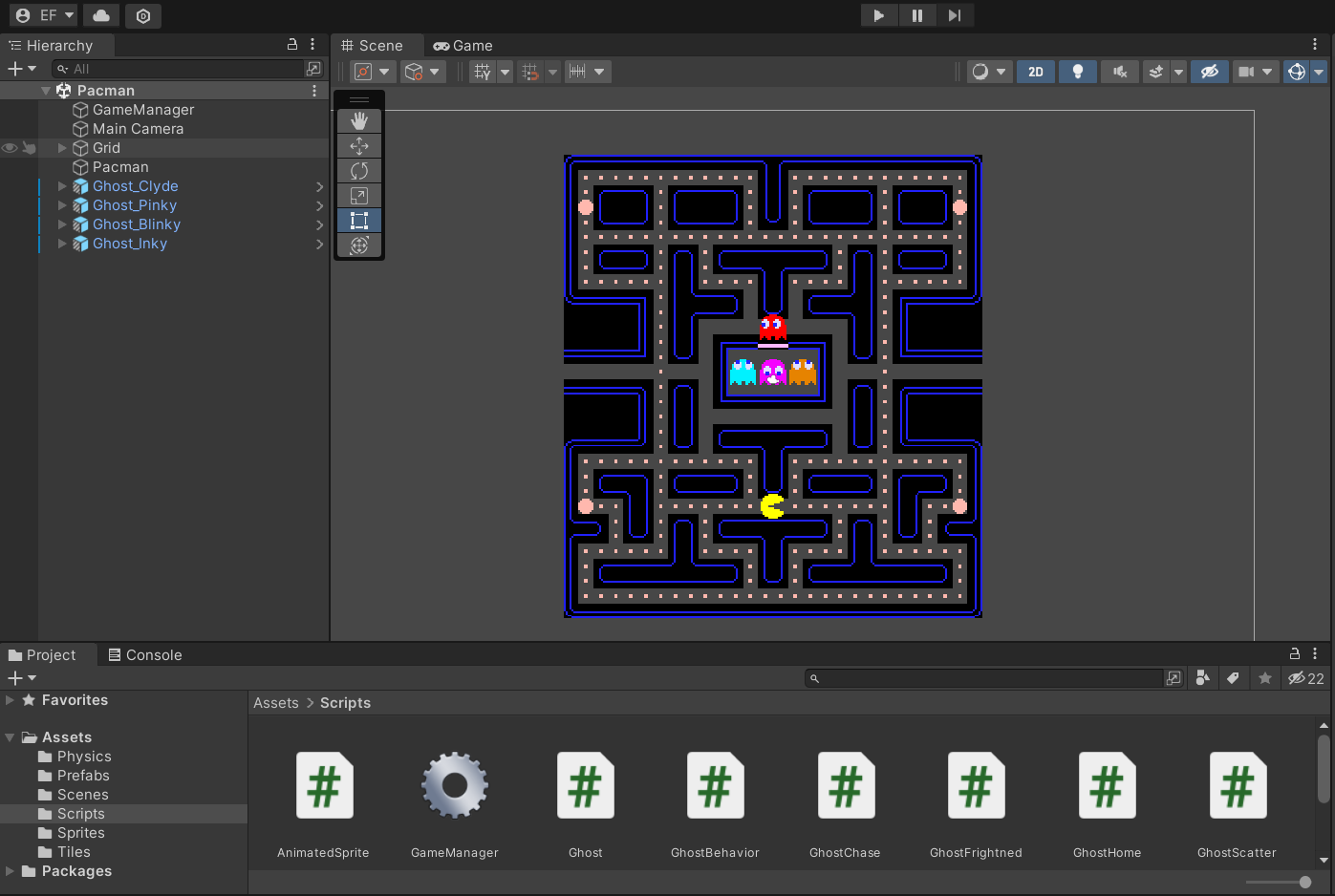Toggle scene lighting bulb
The image size is (1335, 896).
click(1078, 72)
